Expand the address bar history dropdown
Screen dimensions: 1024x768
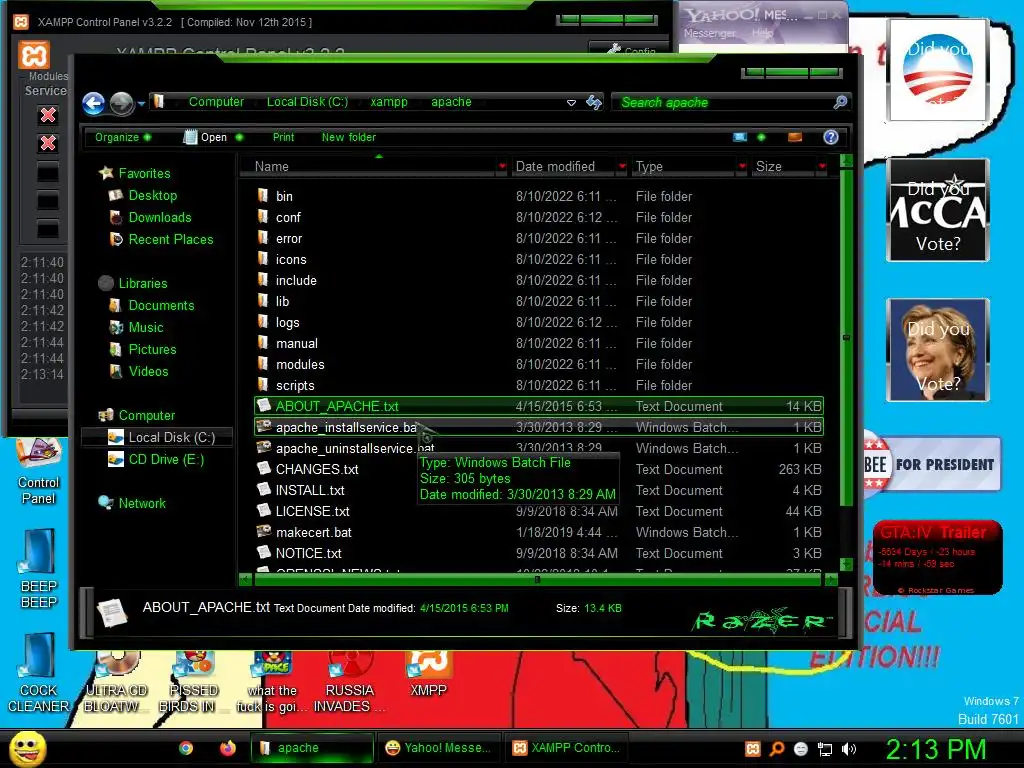[571, 103]
